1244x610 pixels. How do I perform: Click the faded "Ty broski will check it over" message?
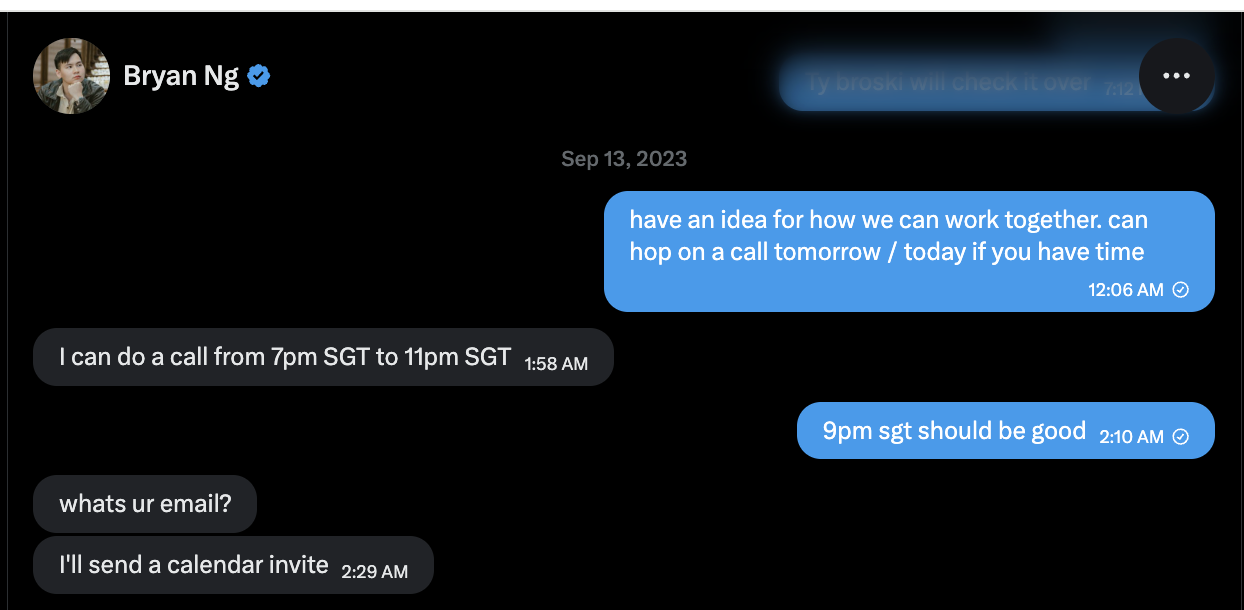tap(943, 82)
